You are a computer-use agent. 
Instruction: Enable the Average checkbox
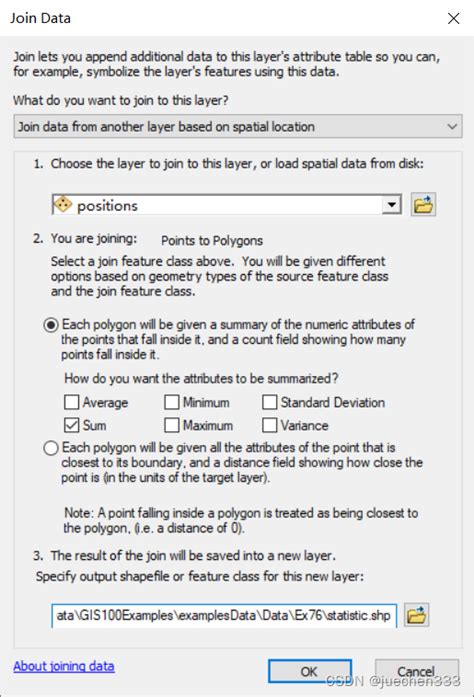[x=72, y=402]
